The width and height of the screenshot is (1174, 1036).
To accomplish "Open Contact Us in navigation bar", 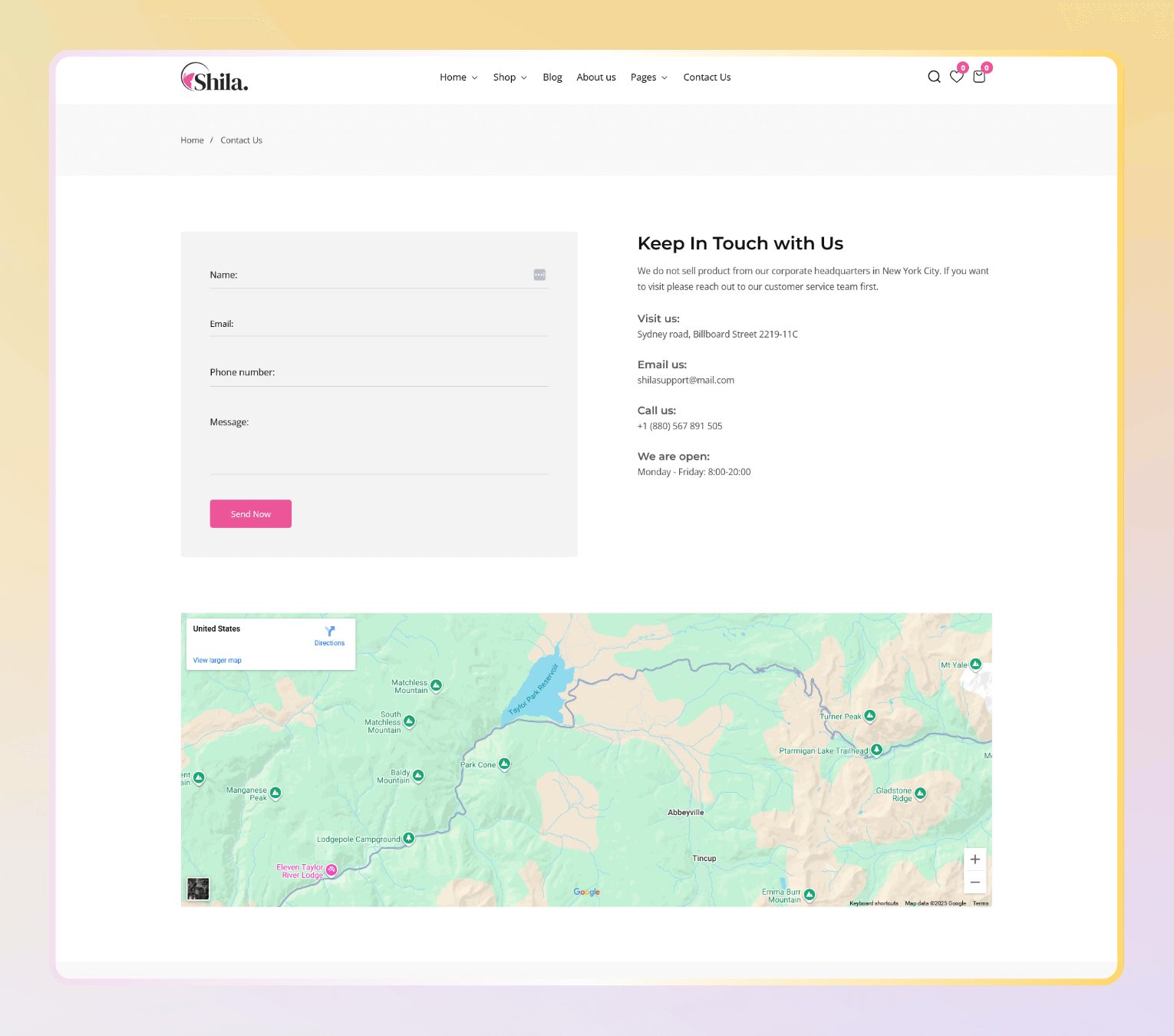I will (707, 78).
